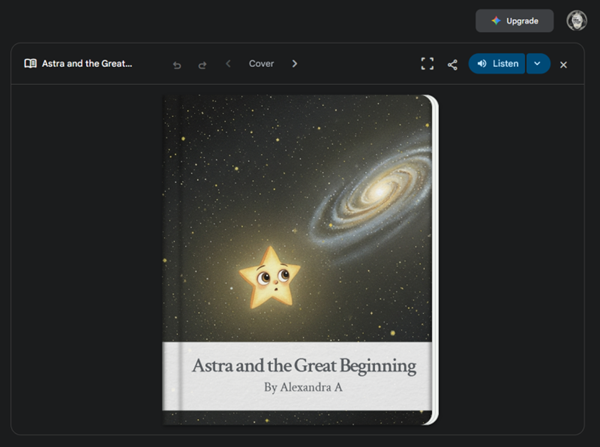Click the open book icon beside the title
This screenshot has width=600, height=447.
[31, 64]
